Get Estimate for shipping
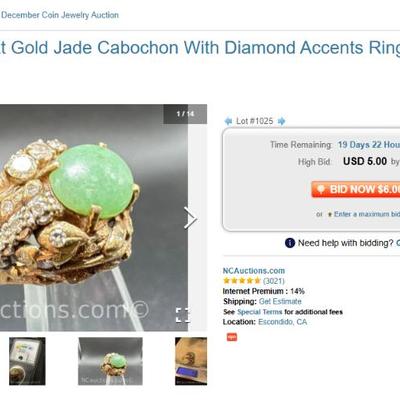This screenshot has height=400, width=400. point(280,301)
